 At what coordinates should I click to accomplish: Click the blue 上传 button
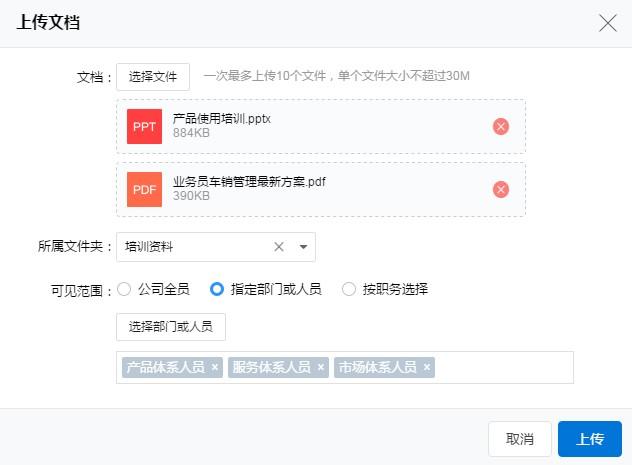click(590, 439)
